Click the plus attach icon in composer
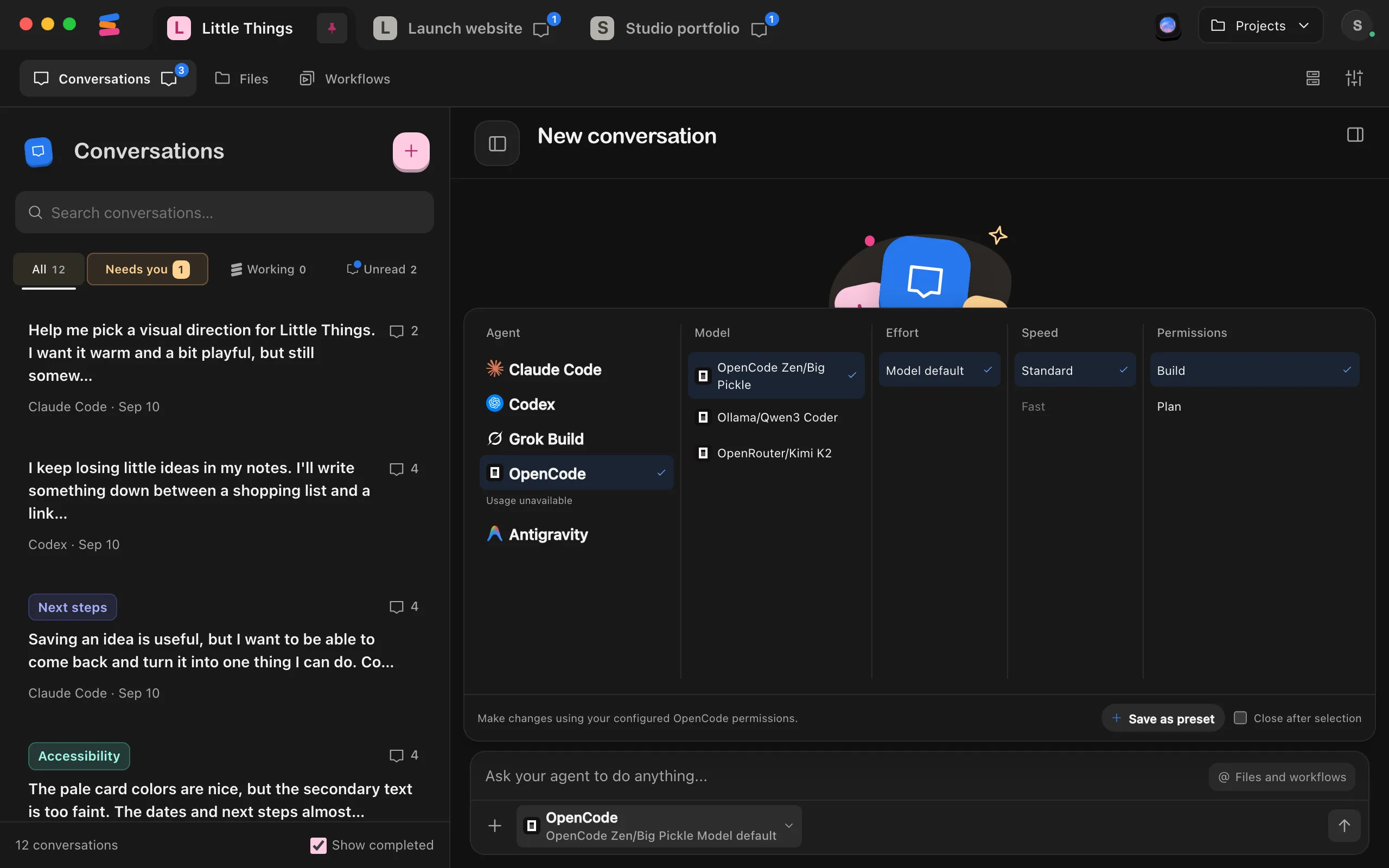This screenshot has height=868, width=1389. [x=495, y=826]
